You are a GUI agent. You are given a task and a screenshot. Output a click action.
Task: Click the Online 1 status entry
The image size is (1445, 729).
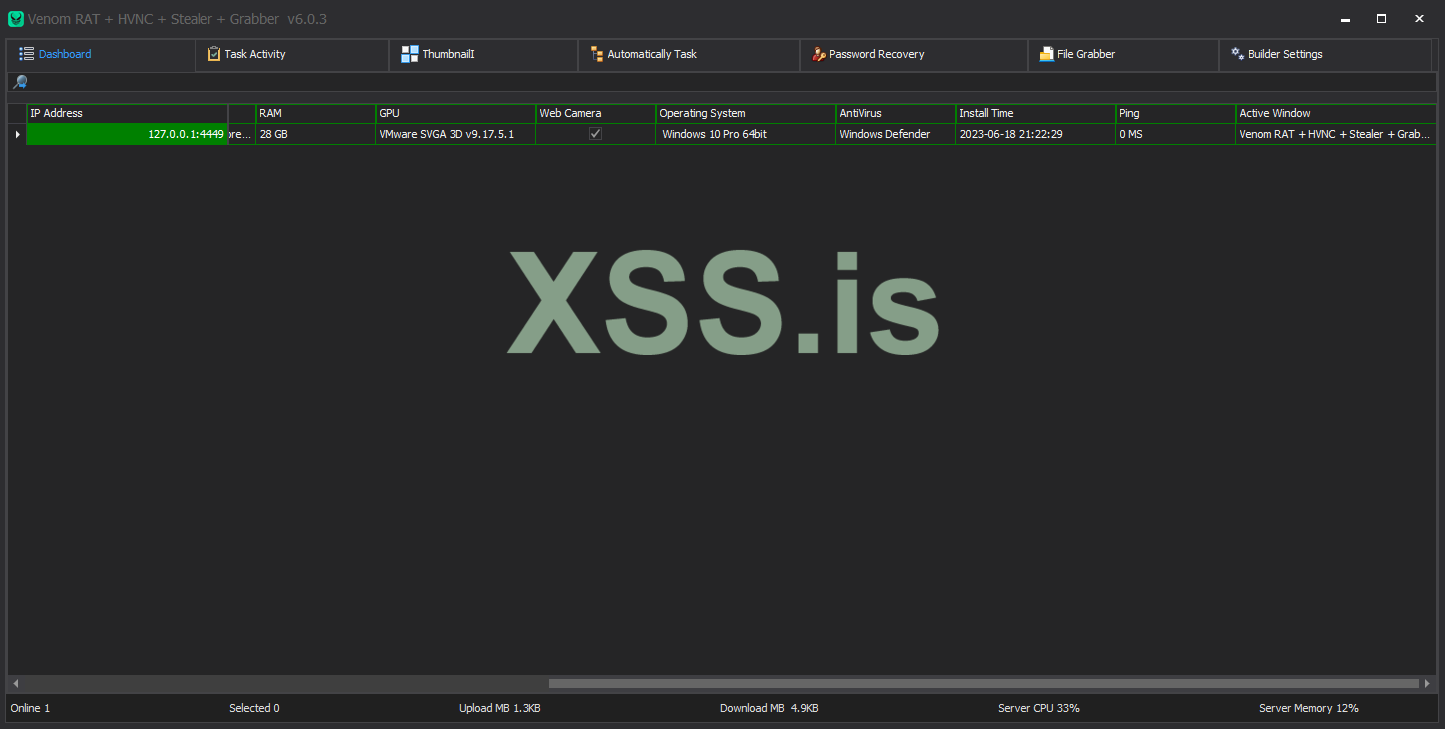(x=30, y=708)
